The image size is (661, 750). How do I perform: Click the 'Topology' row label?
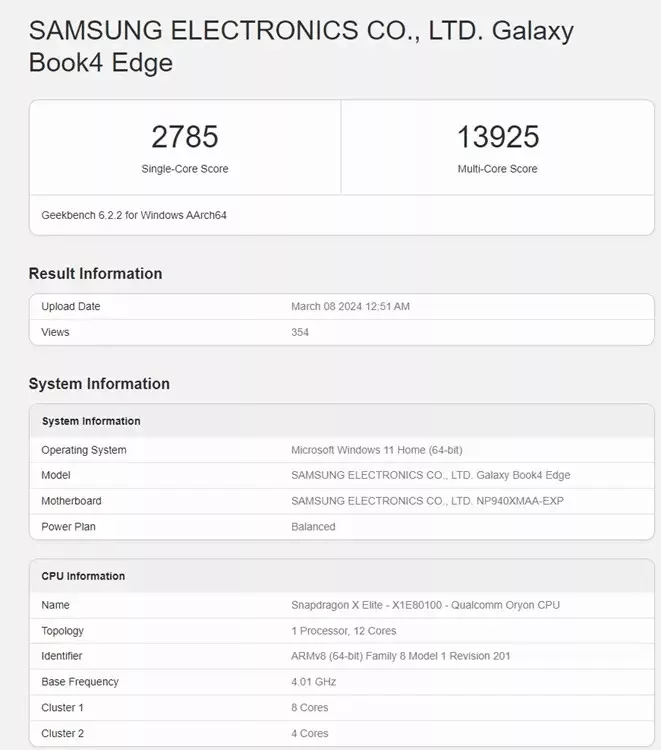click(62, 631)
